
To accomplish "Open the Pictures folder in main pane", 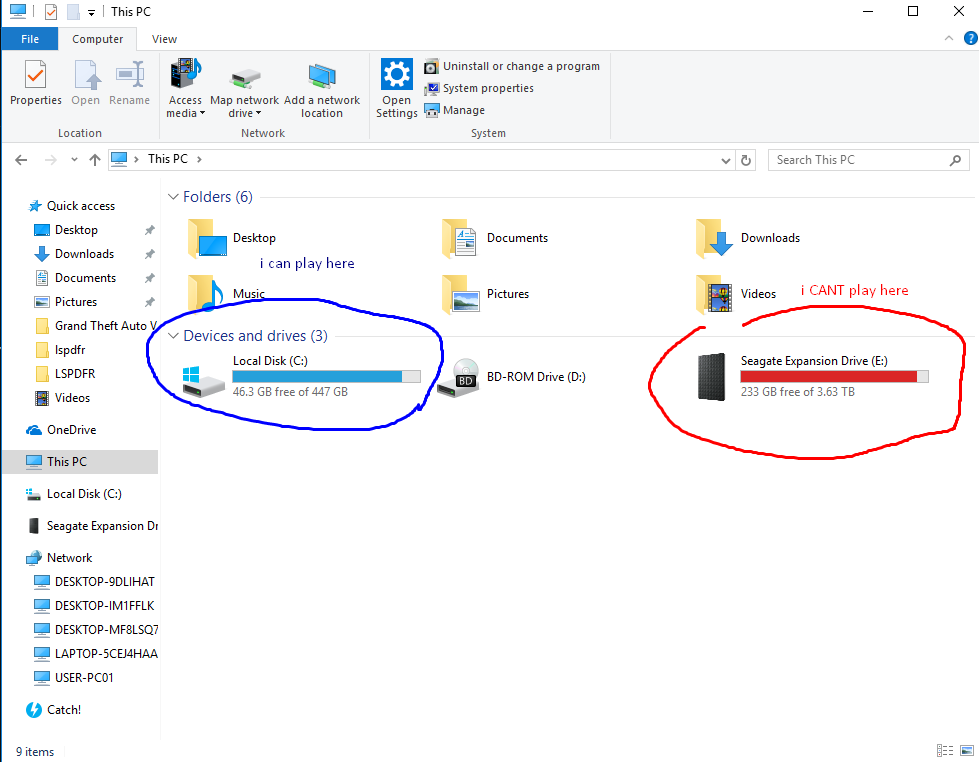I will (x=485, y=294).
